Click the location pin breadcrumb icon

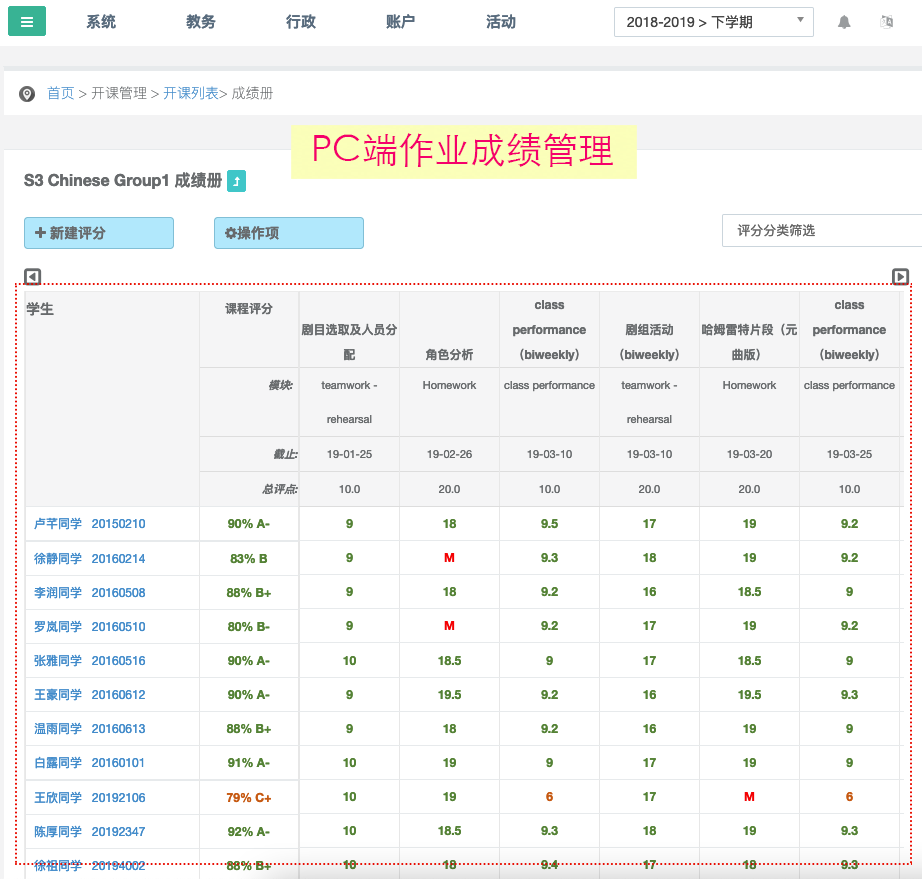tap(27, 94)
